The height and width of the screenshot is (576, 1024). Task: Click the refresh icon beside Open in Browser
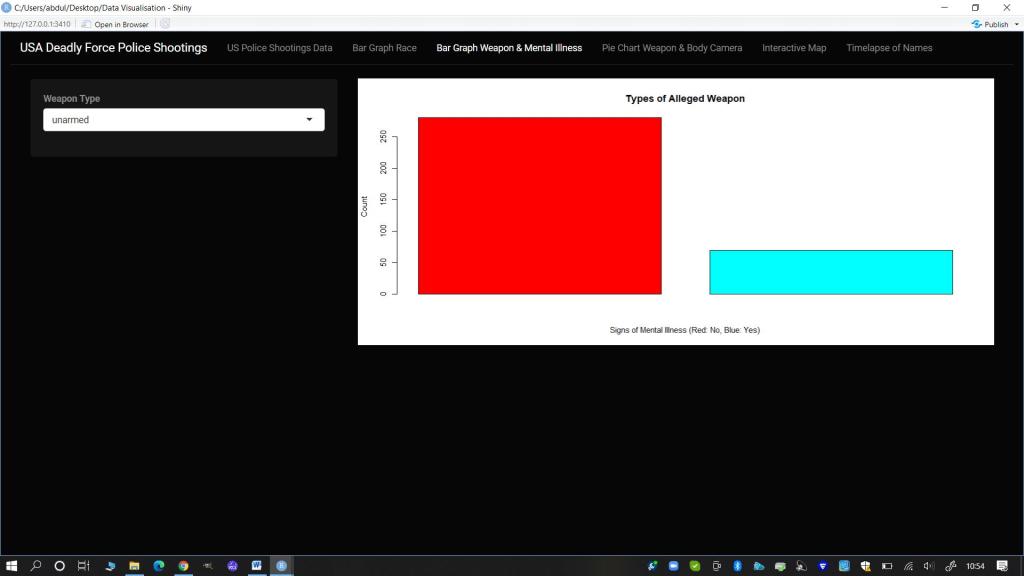click(x=165, y=24)
